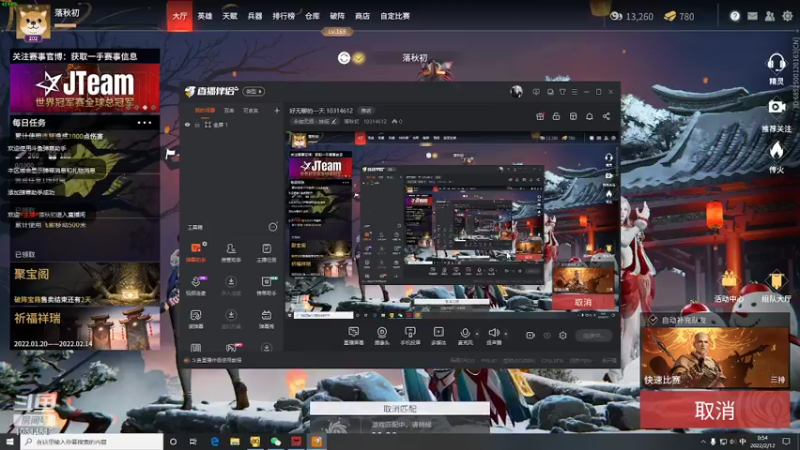Viewport: 800px width, 450px height.
Task: Add 手机投屏 phone casting source
Action: [410, 335]
